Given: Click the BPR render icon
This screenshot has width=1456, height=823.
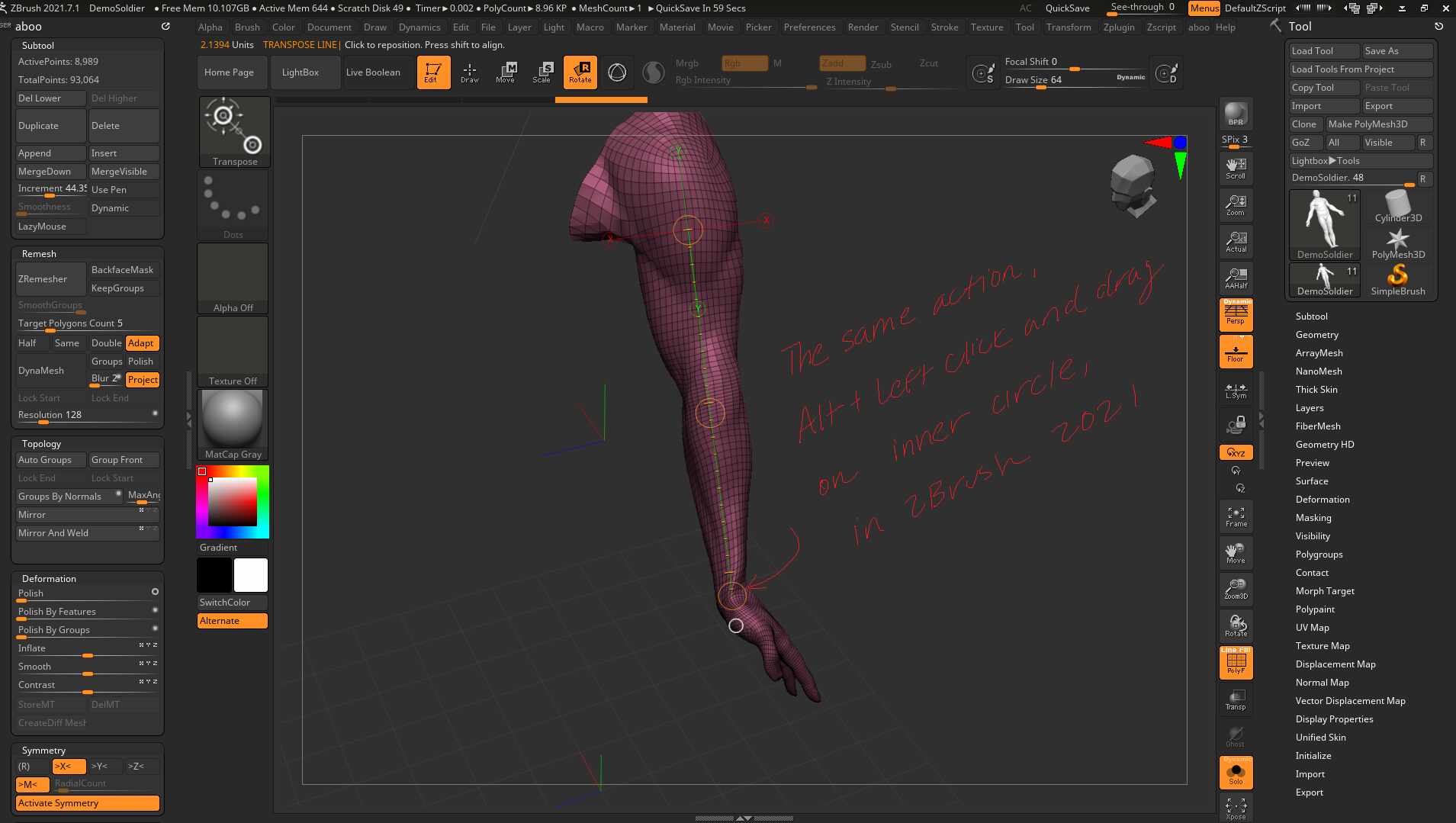Looking at the screenshot, I should point(1236,114).
